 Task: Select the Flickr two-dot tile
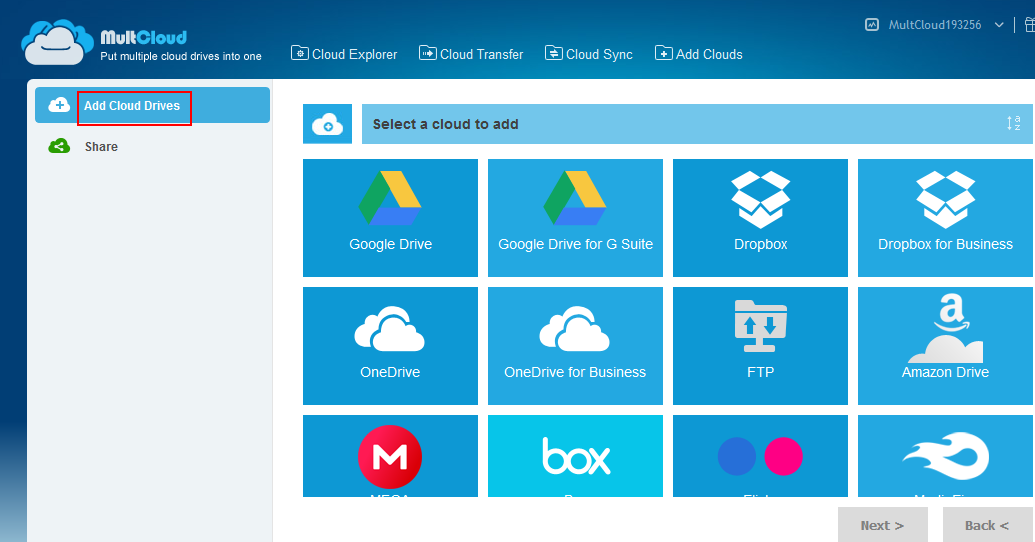(760, 456)
